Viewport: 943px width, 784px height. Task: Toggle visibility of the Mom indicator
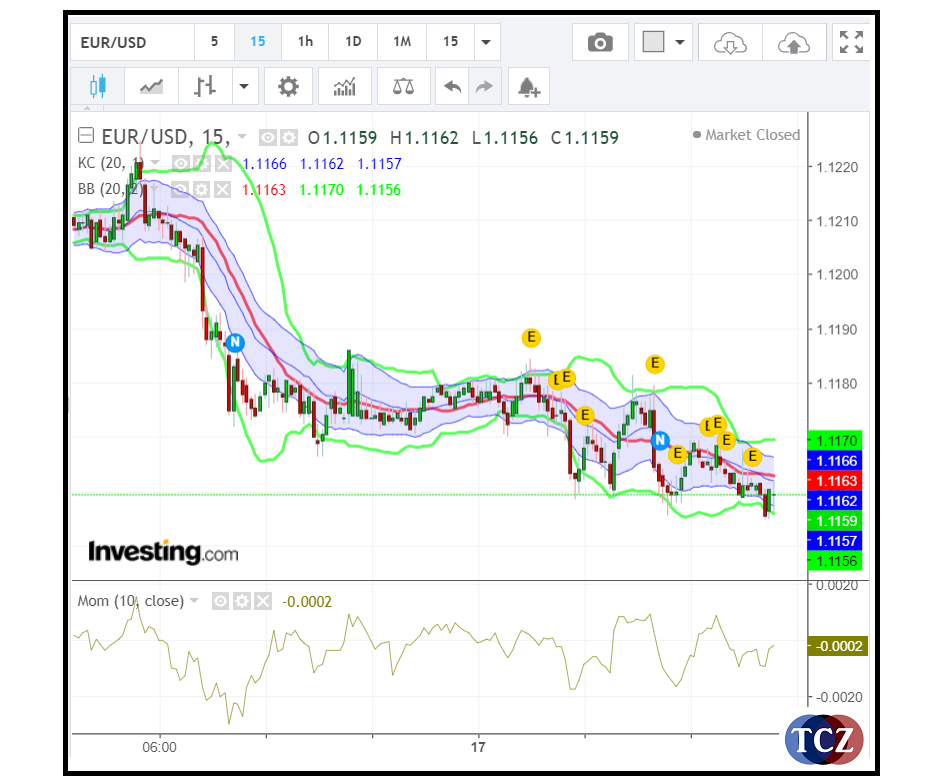(220, 601)
